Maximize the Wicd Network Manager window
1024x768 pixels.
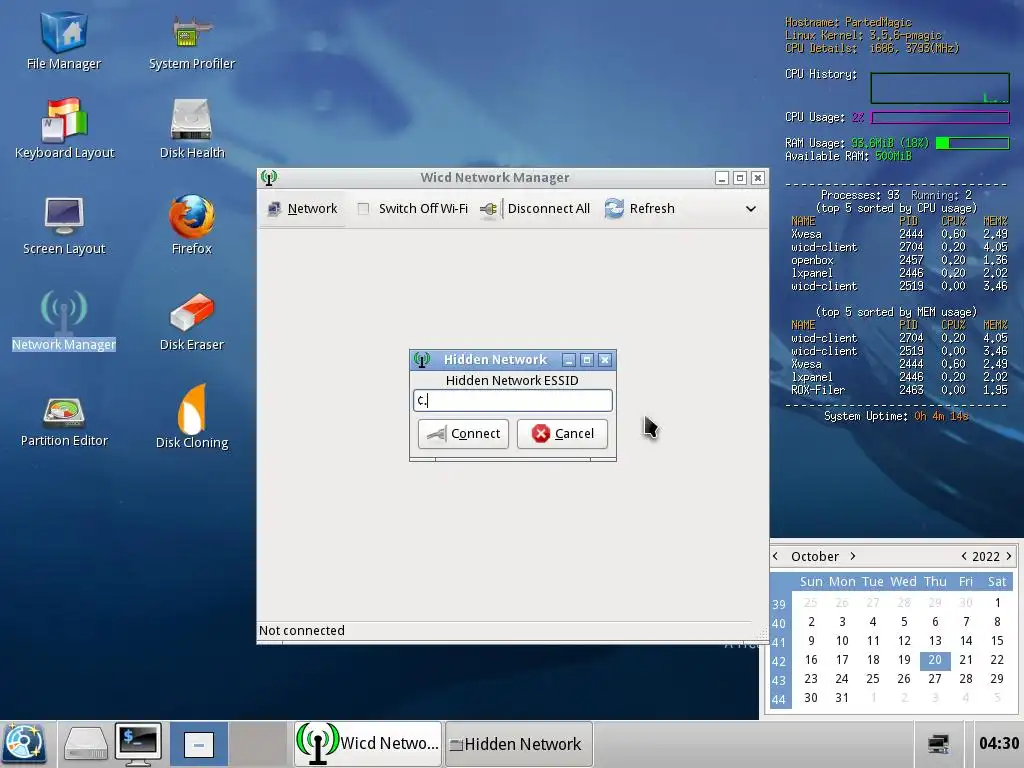click(x=740, y=178)
